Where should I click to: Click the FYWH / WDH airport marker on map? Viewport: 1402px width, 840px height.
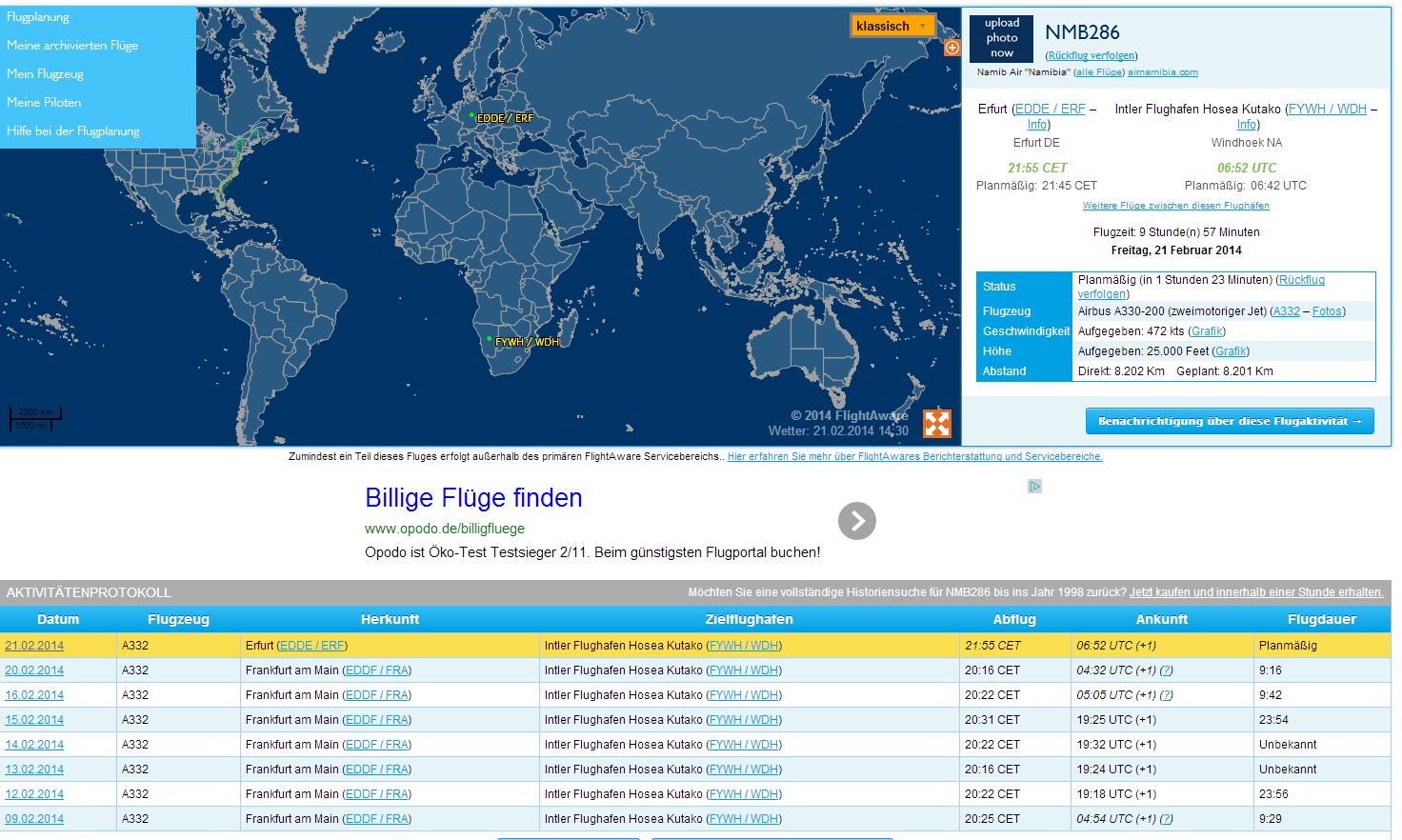pos(490,339)
